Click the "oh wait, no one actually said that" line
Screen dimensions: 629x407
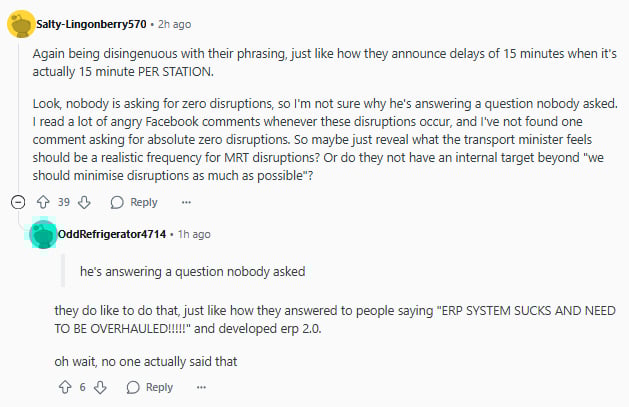pyautogui.click(x=146, y=362)
